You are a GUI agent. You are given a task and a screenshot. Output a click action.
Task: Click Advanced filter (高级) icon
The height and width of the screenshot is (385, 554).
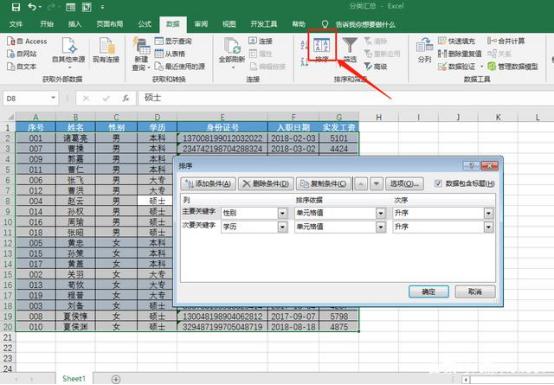(368, 66)
